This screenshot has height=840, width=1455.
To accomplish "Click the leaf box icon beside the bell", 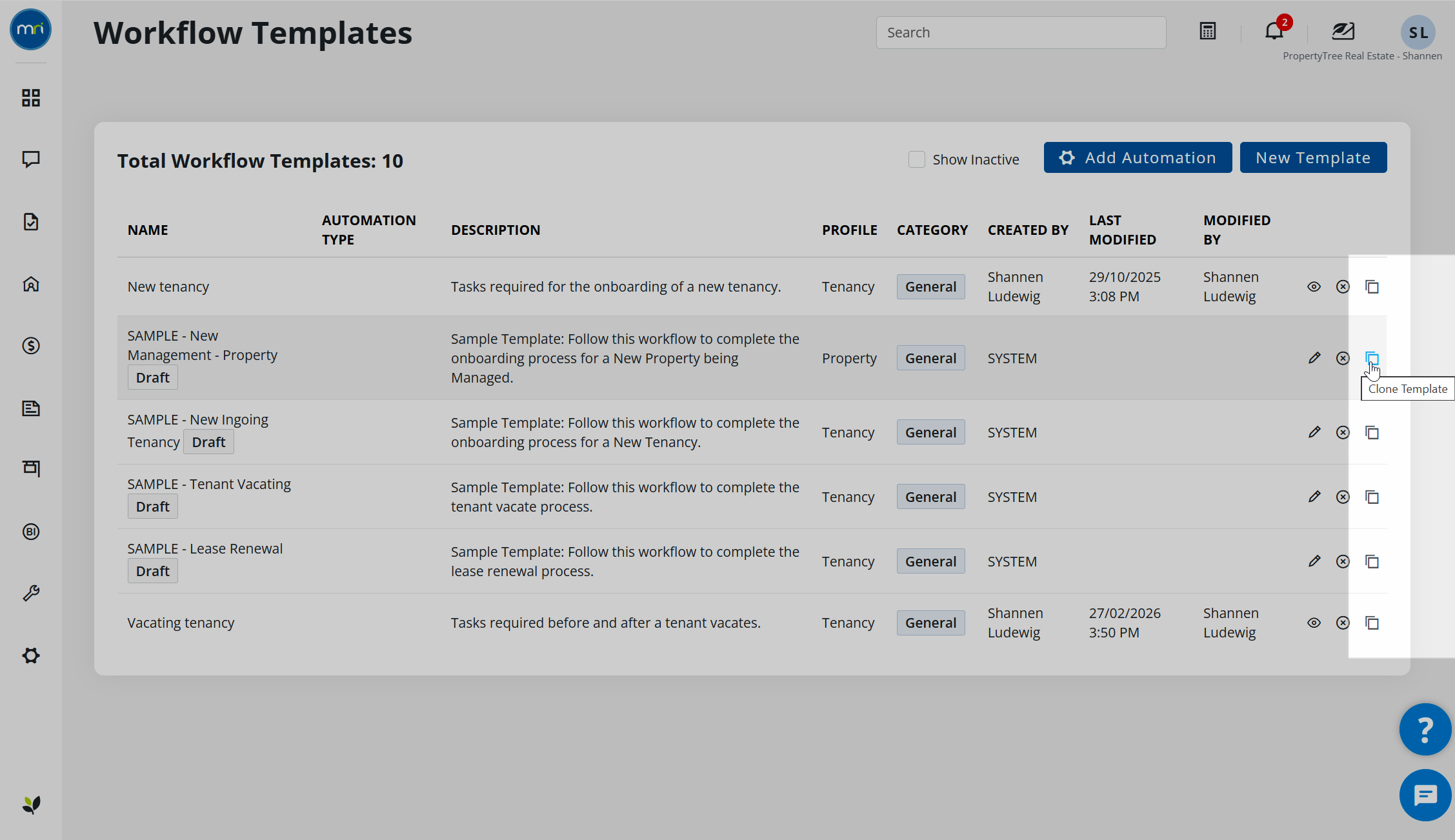I will (1343, 30).
